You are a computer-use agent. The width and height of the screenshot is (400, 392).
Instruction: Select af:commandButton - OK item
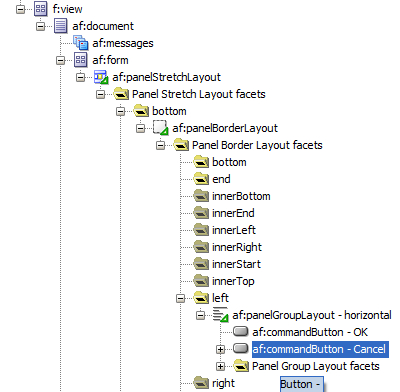(x=310, y=332)
